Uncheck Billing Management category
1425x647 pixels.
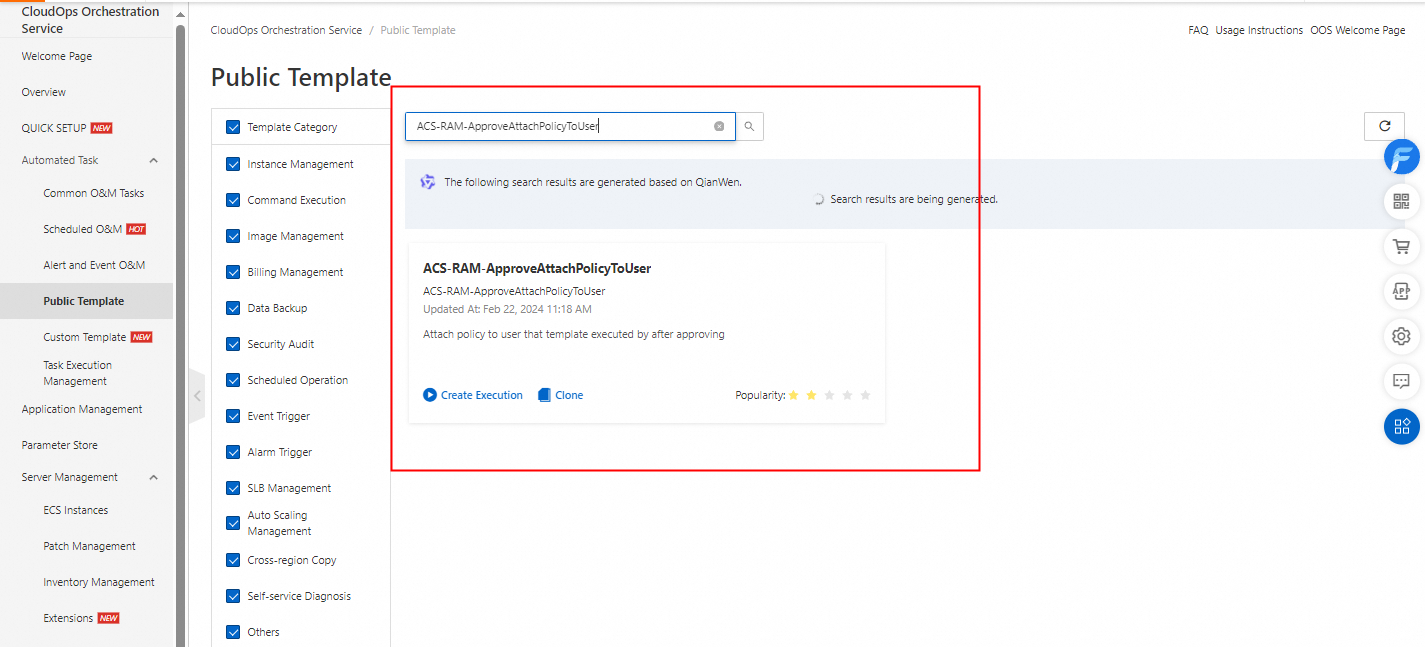(233, 272)
